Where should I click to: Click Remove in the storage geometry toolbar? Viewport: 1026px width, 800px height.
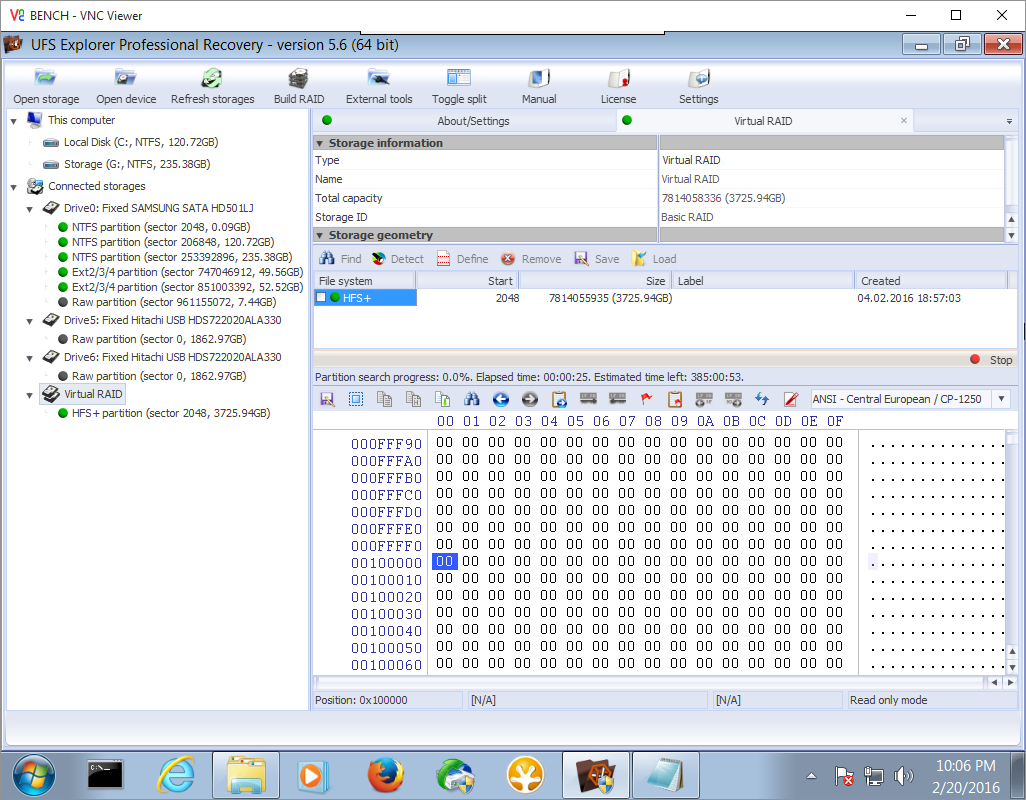pyautogui.click(x=531, y=259)
